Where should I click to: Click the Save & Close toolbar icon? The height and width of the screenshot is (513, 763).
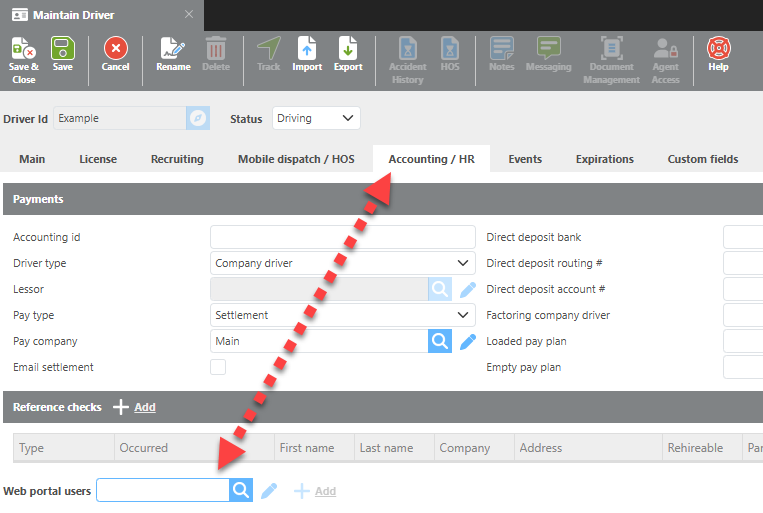23,48
